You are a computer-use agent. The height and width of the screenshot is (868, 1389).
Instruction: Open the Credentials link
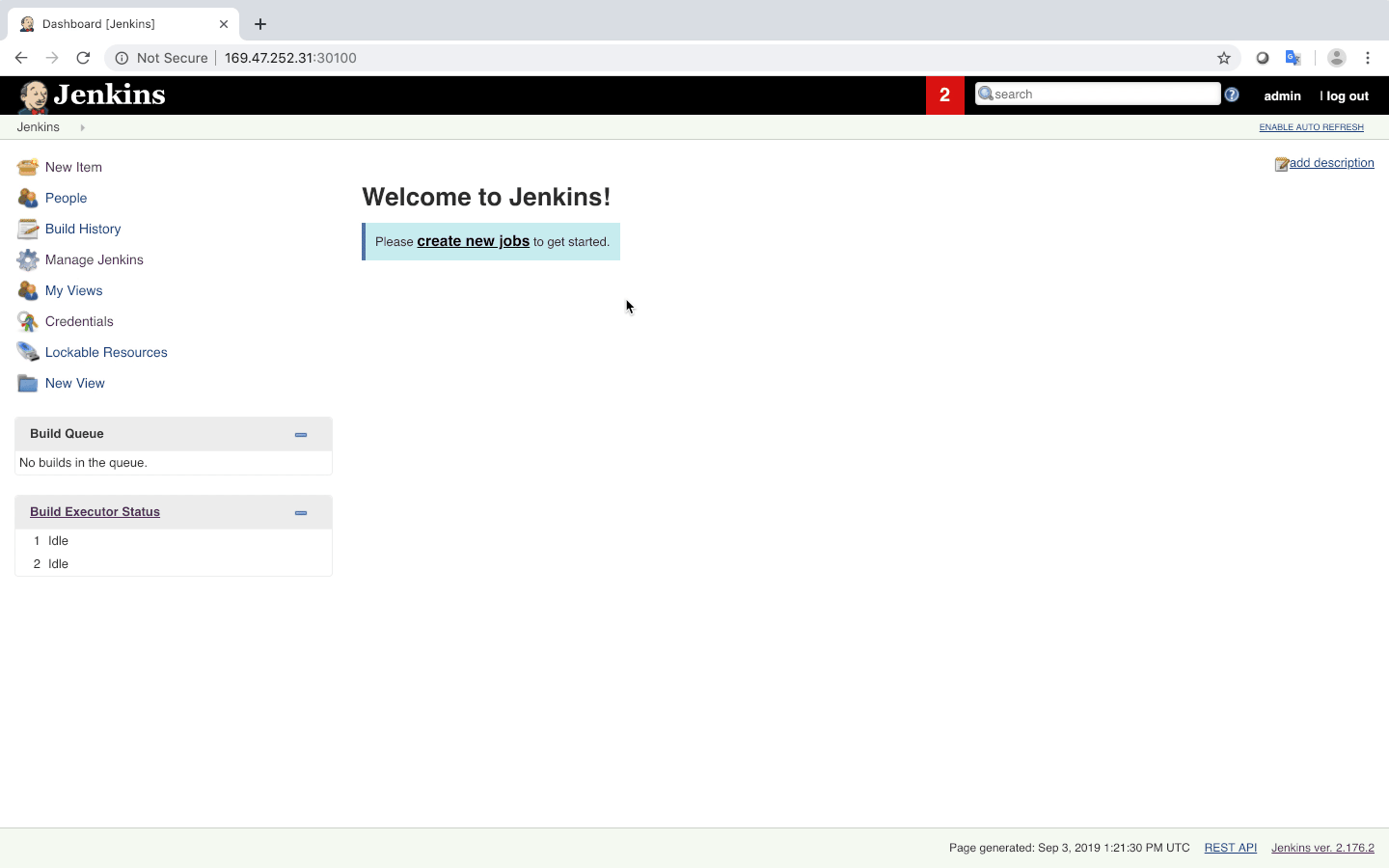pyautogui.click(x=79, y=321)
